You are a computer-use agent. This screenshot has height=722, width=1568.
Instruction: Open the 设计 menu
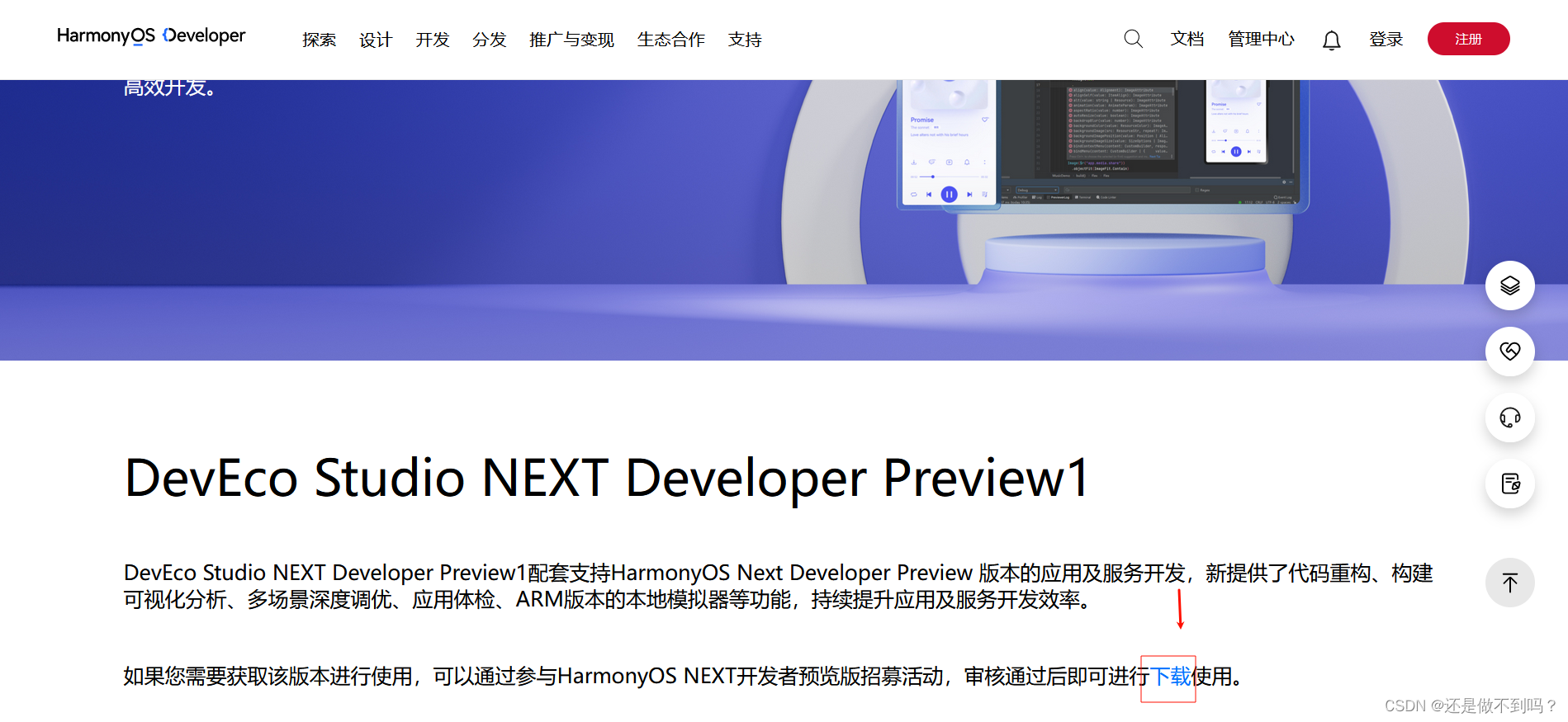click(376, 40)
